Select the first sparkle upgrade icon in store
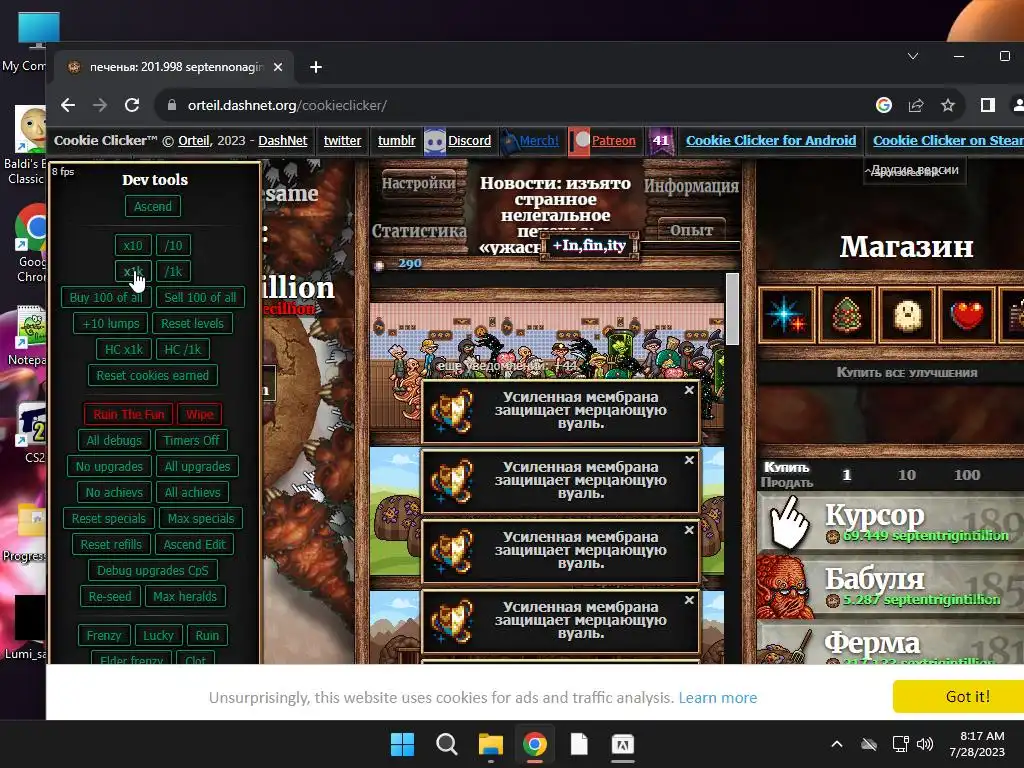Viewport: 1024px width, 768px height. 786,315
